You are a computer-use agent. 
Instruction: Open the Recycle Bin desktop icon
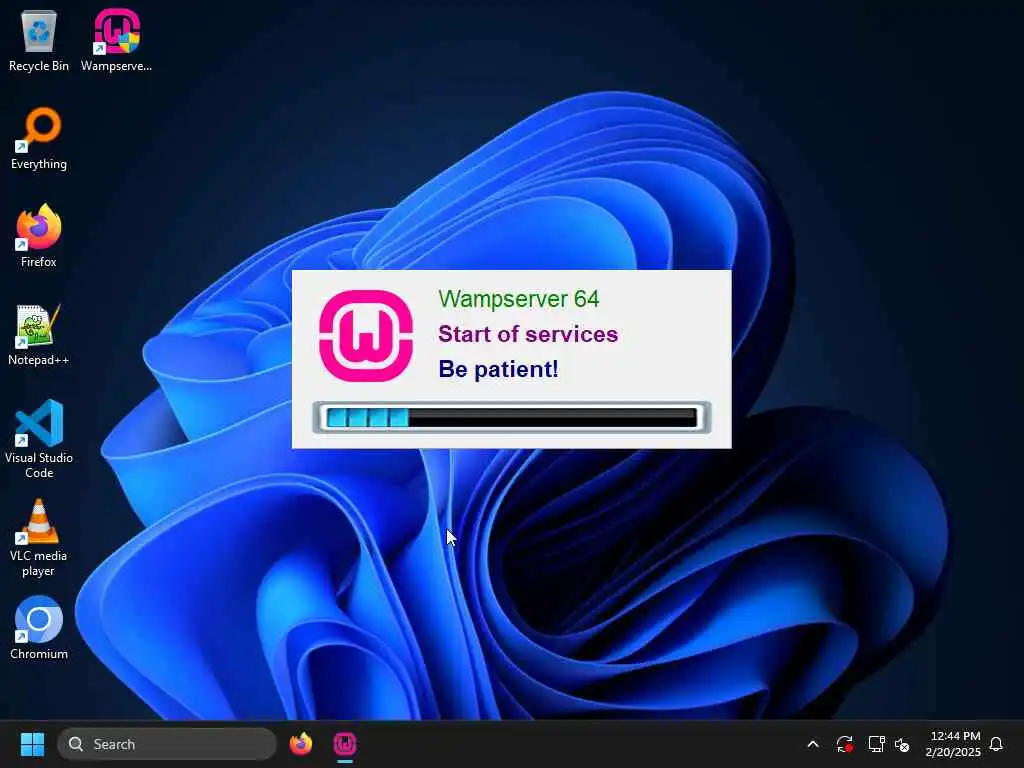point(39,40)
